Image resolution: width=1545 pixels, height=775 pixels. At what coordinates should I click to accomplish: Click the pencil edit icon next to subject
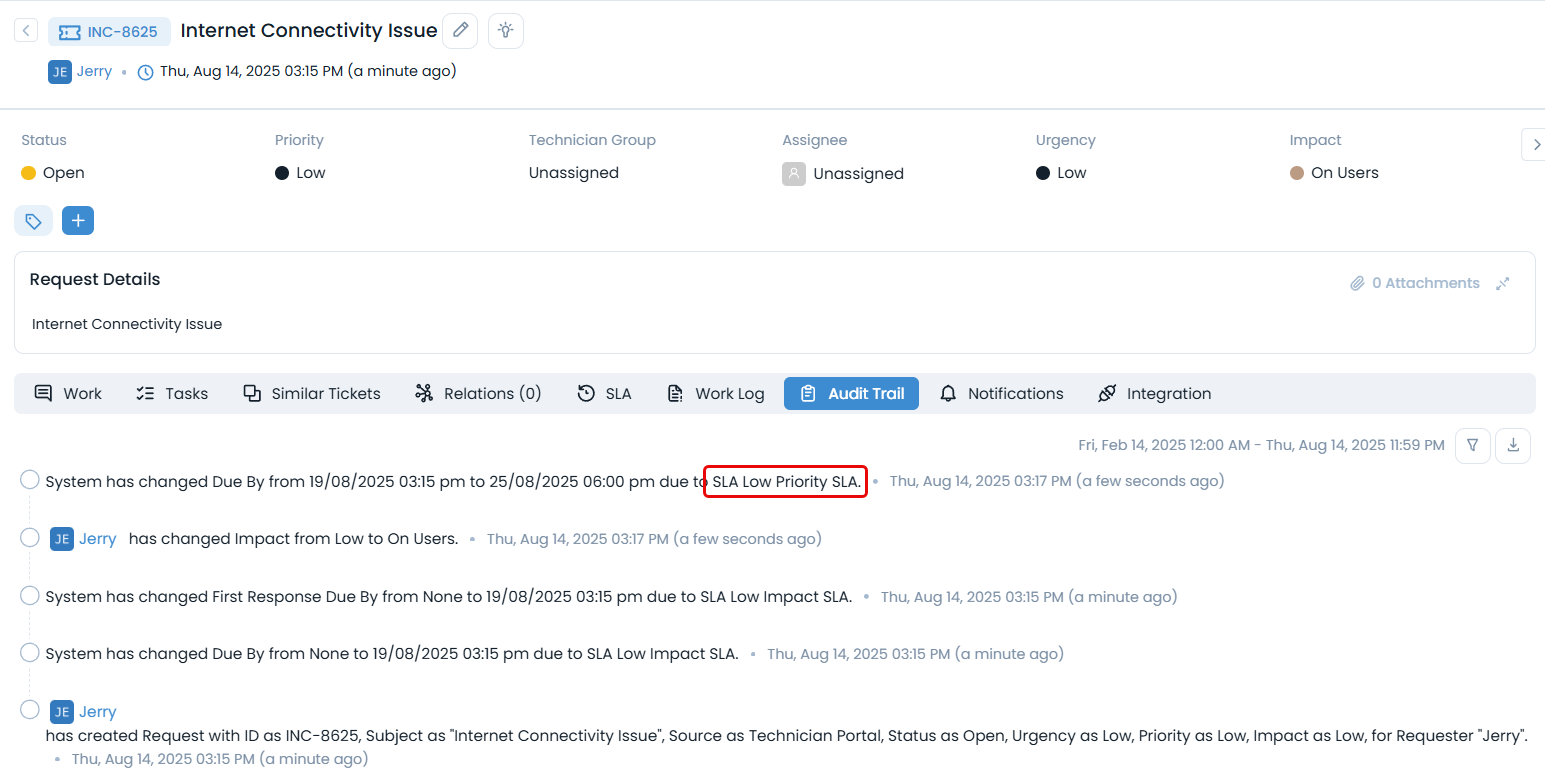(460, 31)
